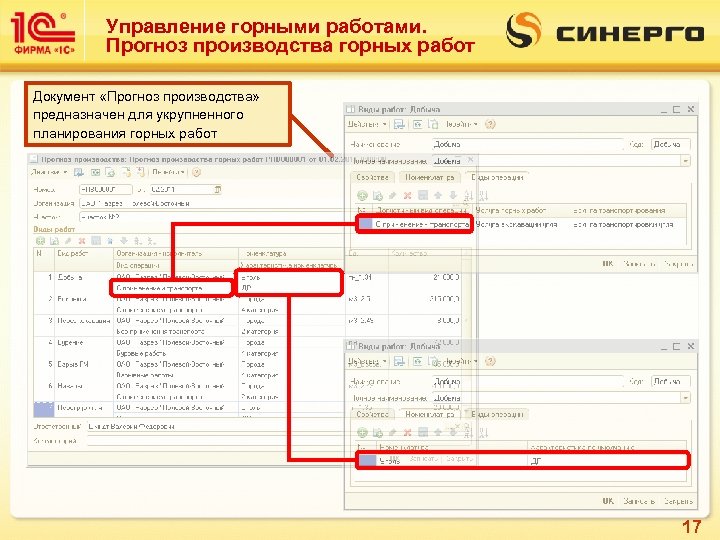The width and height of the screenshot is (720, 540).
Task: Click green Add row icon in lower Виды работ window
Action: tap(362, 433)
